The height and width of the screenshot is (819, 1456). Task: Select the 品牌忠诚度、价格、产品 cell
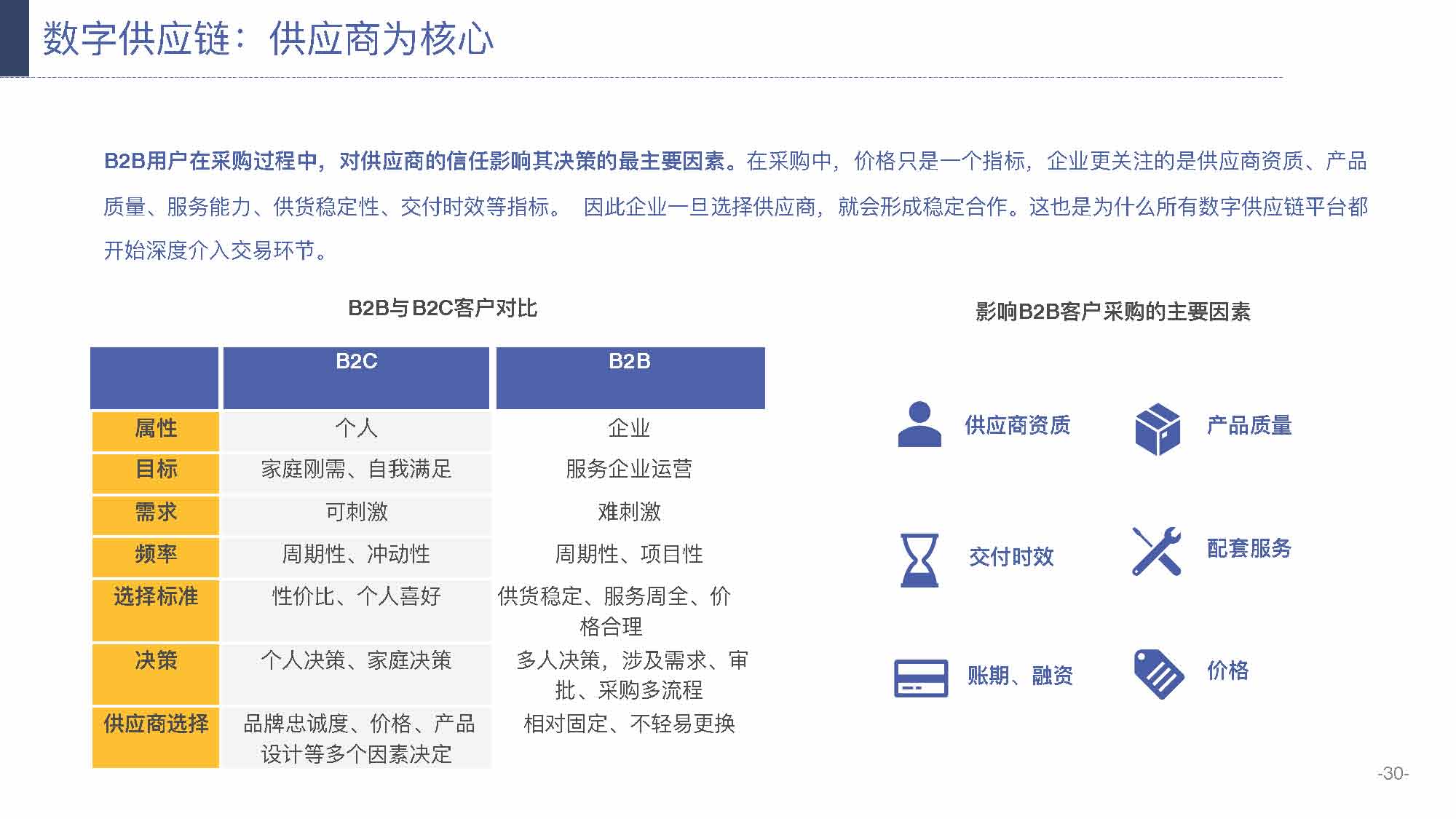(x=356, y=737)
